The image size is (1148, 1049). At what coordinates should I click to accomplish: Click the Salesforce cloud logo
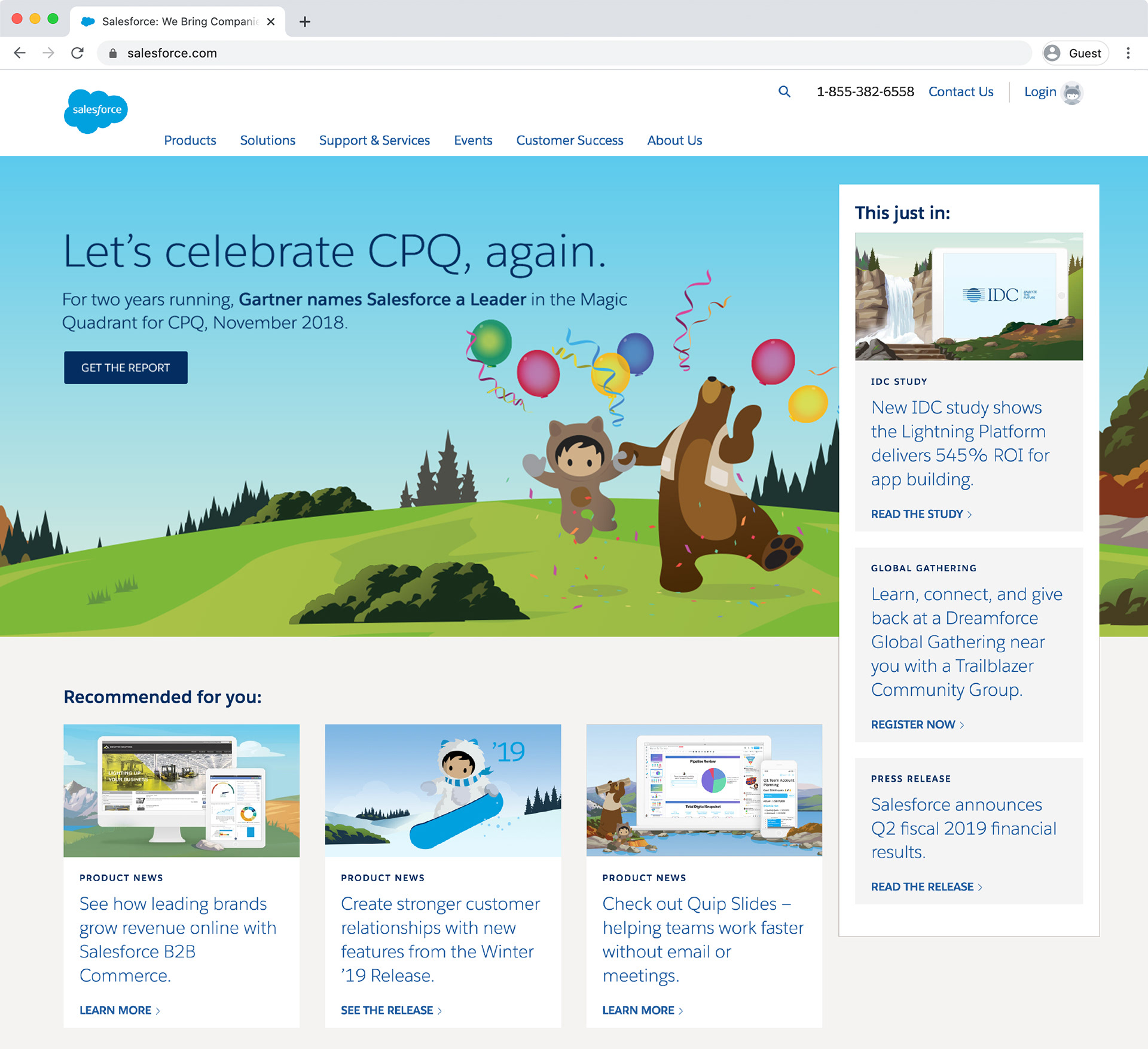[x=96, y=111]
